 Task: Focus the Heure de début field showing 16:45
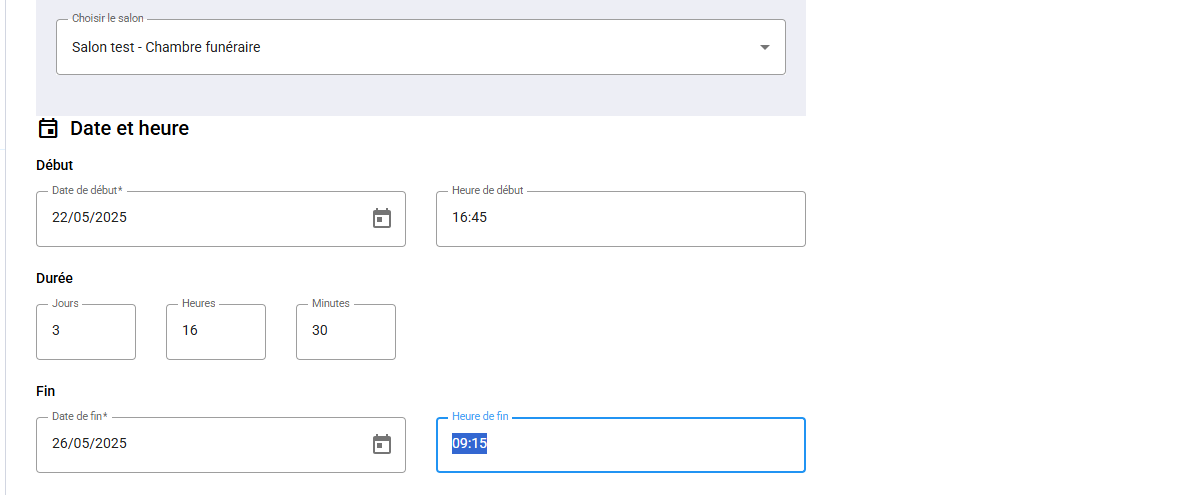621,219
